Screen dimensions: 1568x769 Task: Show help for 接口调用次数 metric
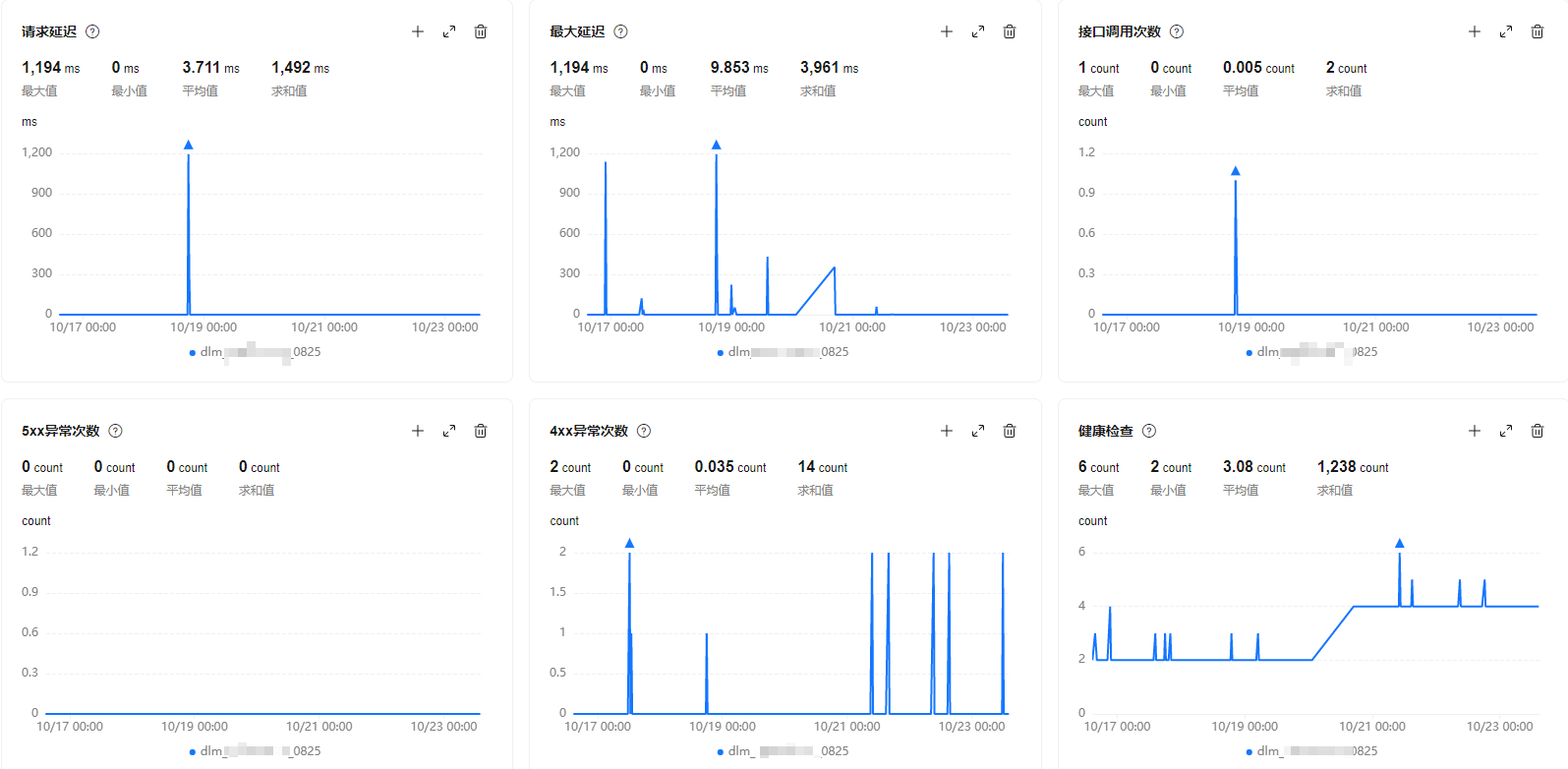[x=1177, y=31]
